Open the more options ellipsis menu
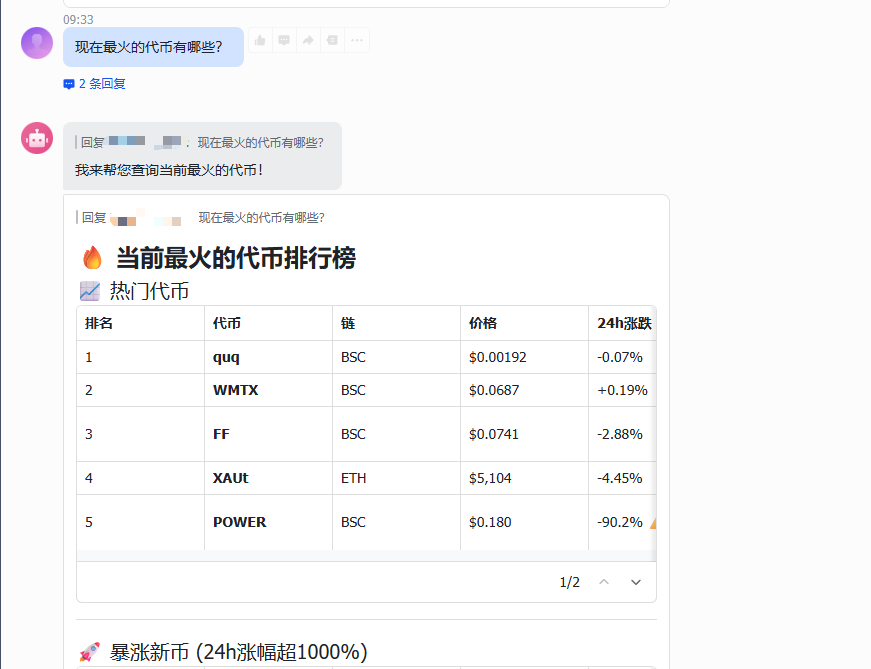Viewport: 871px width, 669px height. pos(356,40)
